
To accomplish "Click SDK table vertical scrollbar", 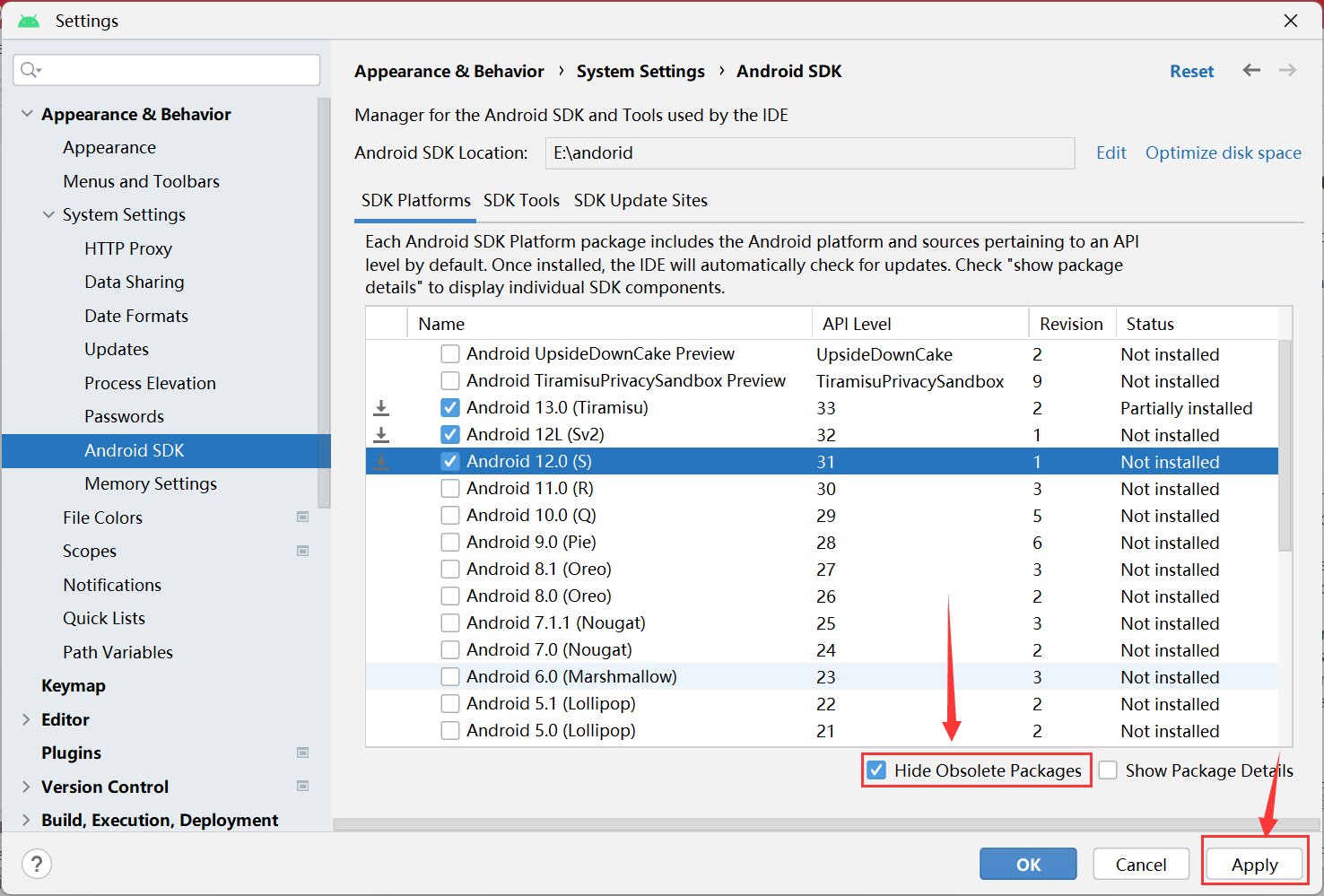I will tap(1285, 445).
